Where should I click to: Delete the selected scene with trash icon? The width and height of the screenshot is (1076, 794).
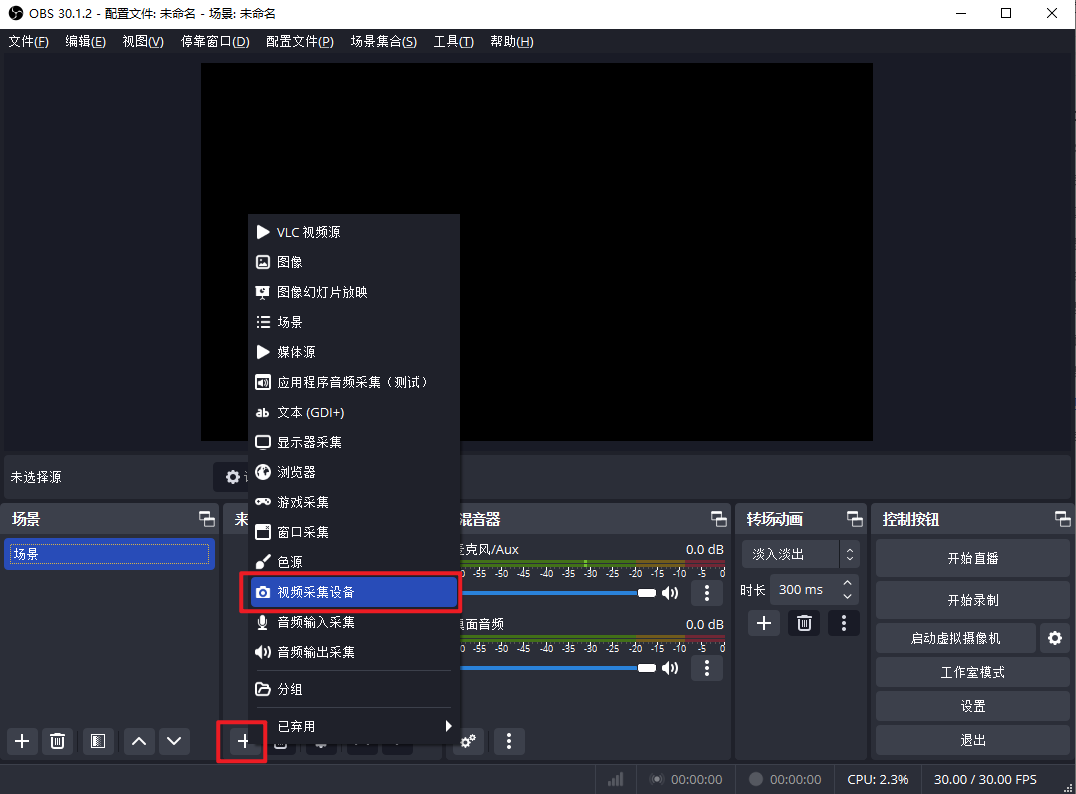58,741
